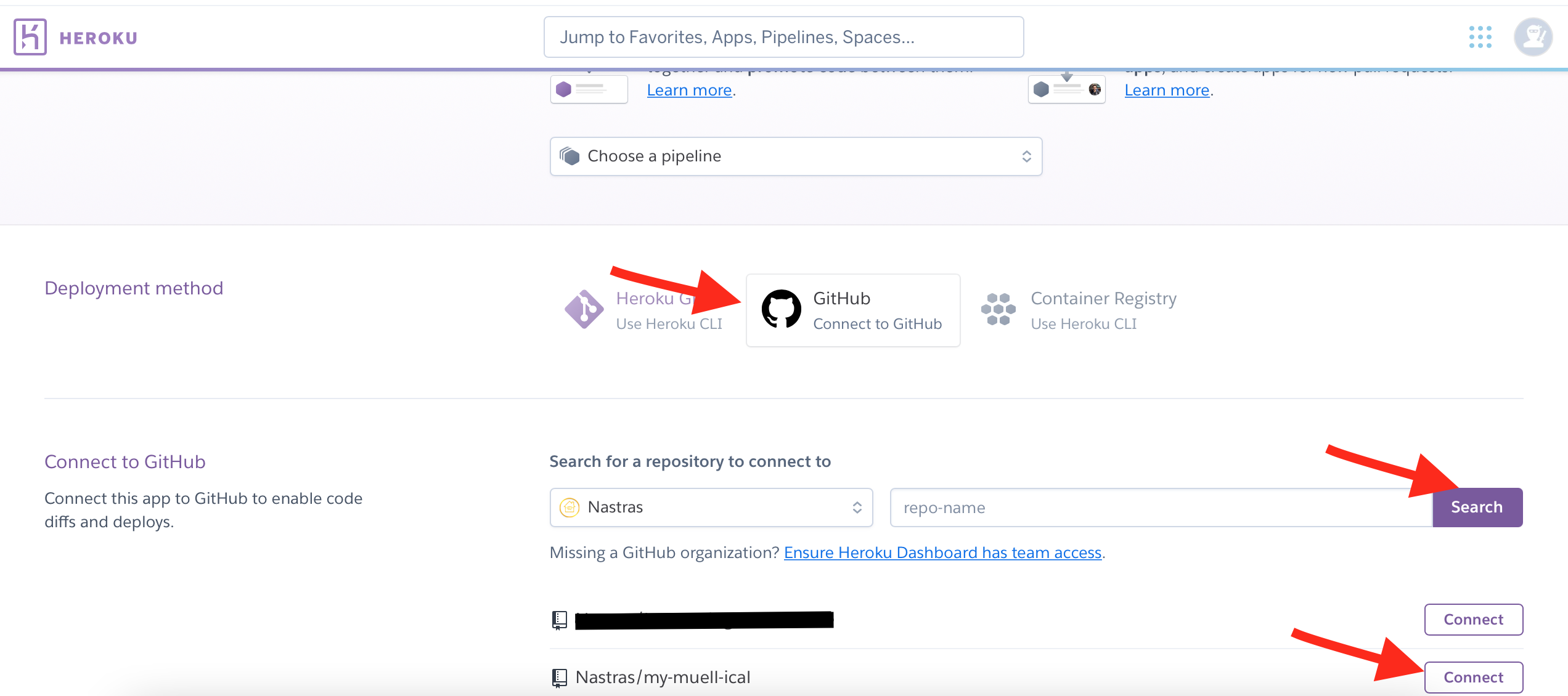The width and height of the screenshot is (1568, 696).
Task: Click the GitHub octocat icon
Action: [781, 309]
